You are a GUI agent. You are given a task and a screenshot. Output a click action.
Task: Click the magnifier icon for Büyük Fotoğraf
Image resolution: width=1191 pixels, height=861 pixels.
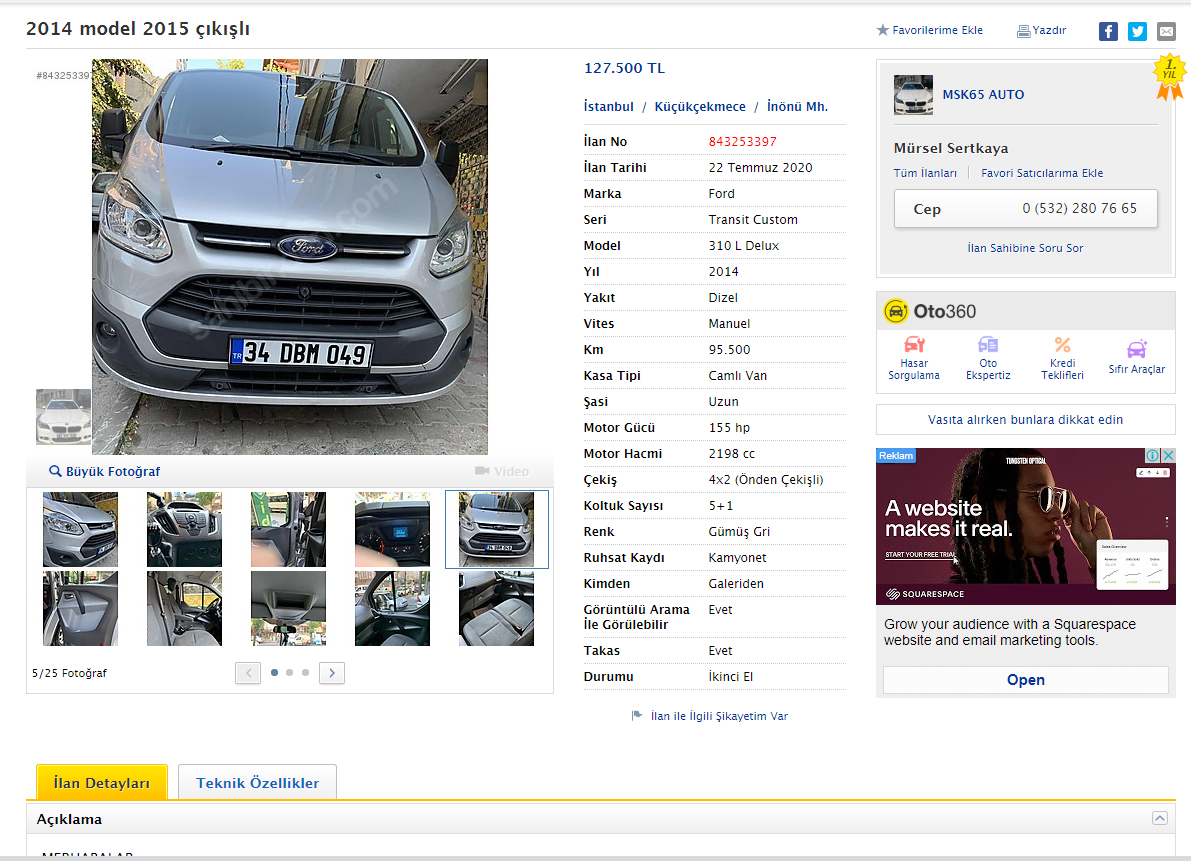[x=55, y=472]
